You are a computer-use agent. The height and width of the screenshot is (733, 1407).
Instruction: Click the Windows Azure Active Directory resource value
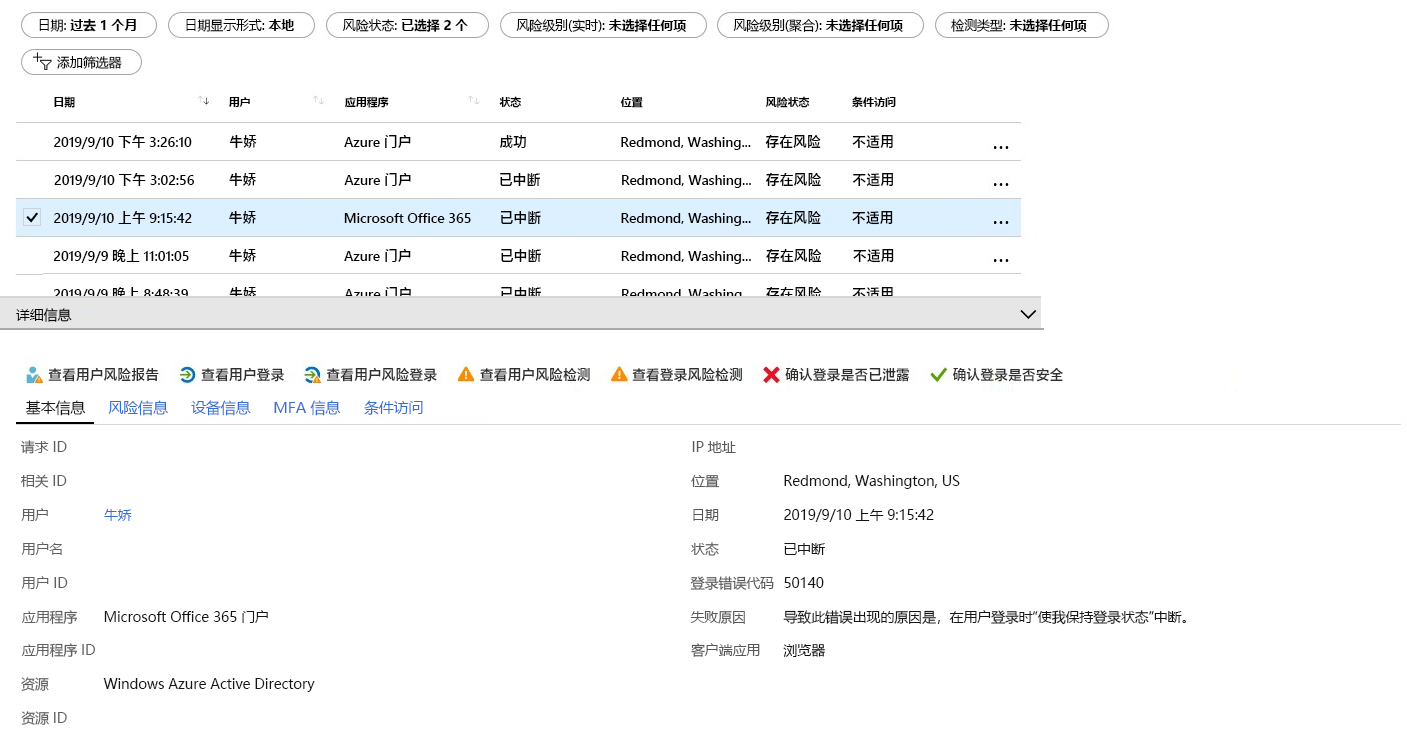click(x=209, y=684)
